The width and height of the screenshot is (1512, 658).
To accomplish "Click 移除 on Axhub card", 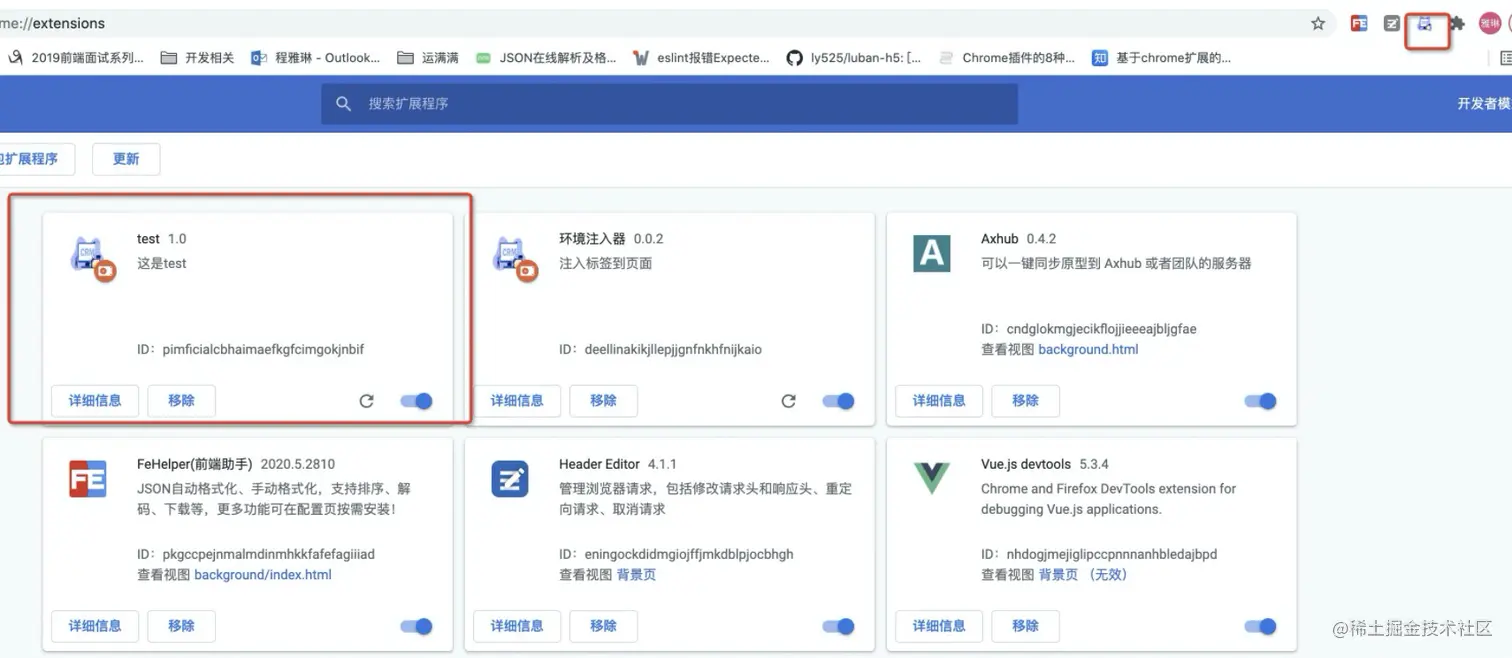I will tap(1025, 401).
